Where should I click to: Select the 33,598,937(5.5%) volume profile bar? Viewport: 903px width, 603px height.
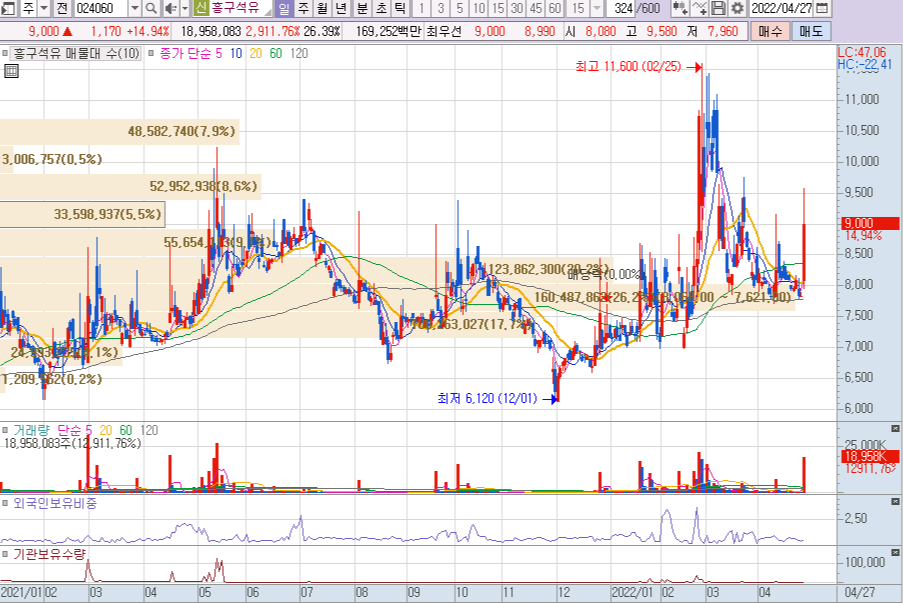tap(82, 214)
